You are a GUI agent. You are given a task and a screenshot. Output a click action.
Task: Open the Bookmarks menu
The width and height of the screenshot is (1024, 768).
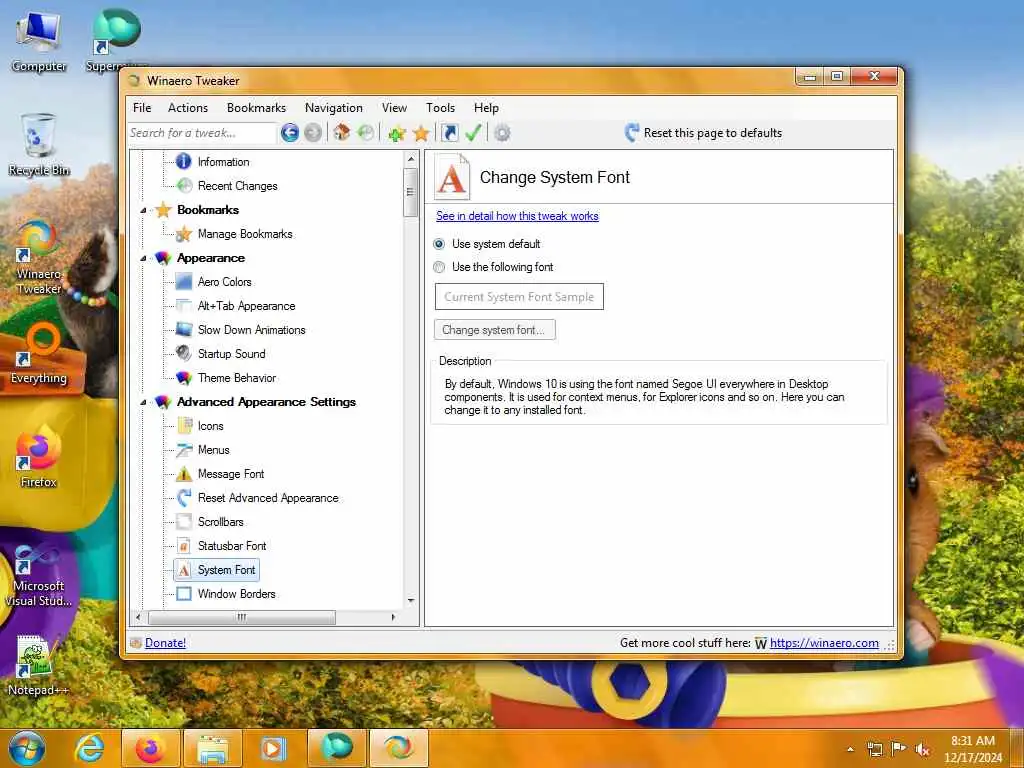pos(257,108)
